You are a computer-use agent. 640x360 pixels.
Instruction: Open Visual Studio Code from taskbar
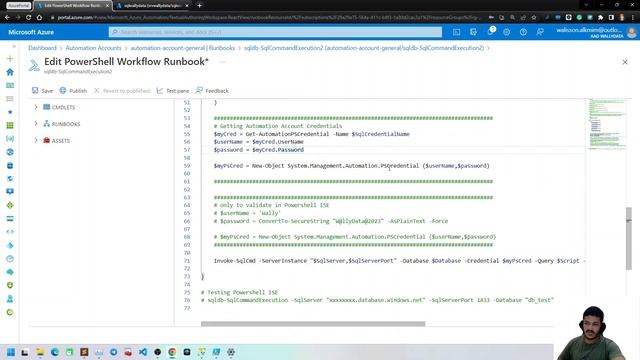143,352
